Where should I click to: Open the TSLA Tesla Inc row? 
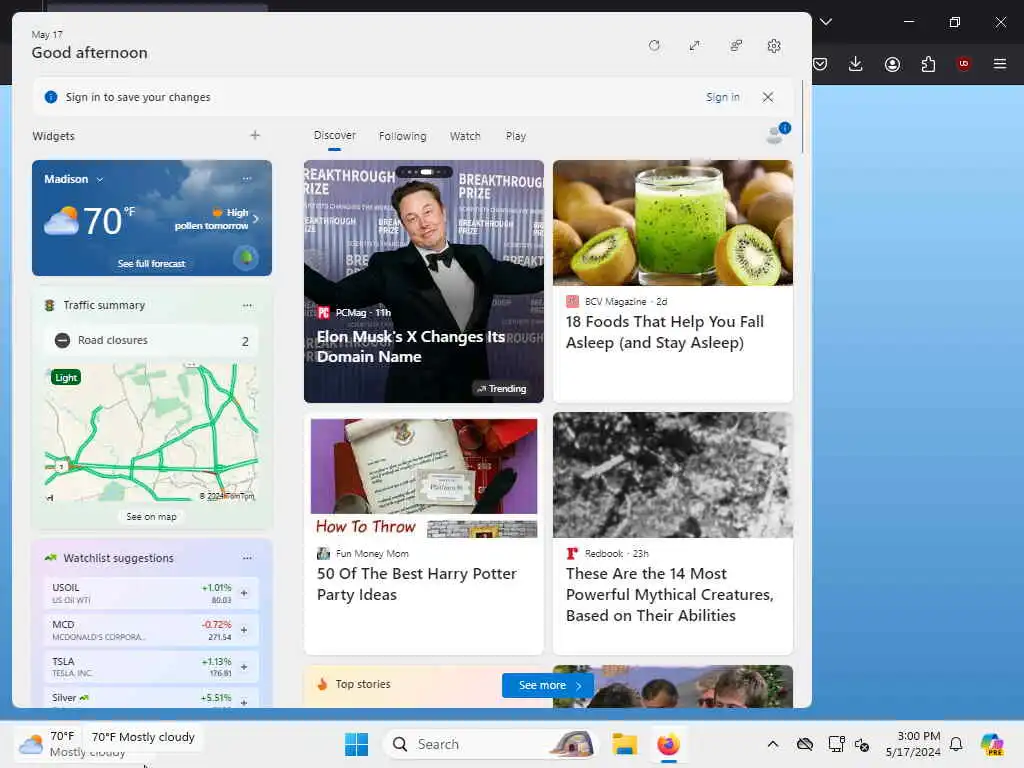(152, 667)
